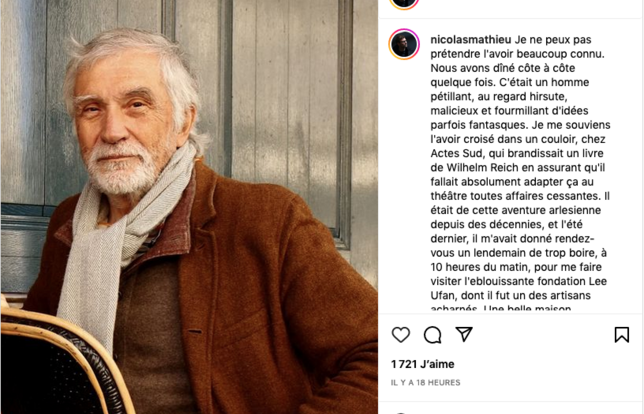Save the post with the bookmark icon
The image size is (644, 414).
[x=621, y=335]
